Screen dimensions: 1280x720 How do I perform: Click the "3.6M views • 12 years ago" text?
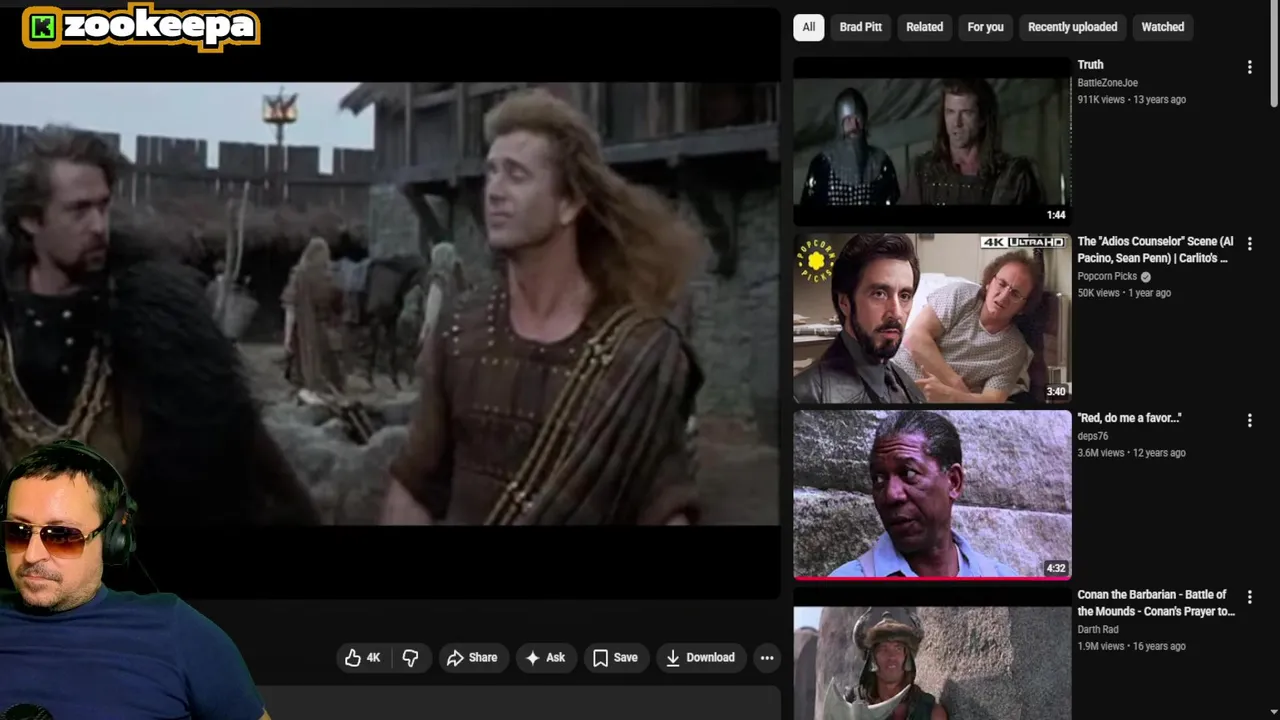click(x=1131, y=453)
